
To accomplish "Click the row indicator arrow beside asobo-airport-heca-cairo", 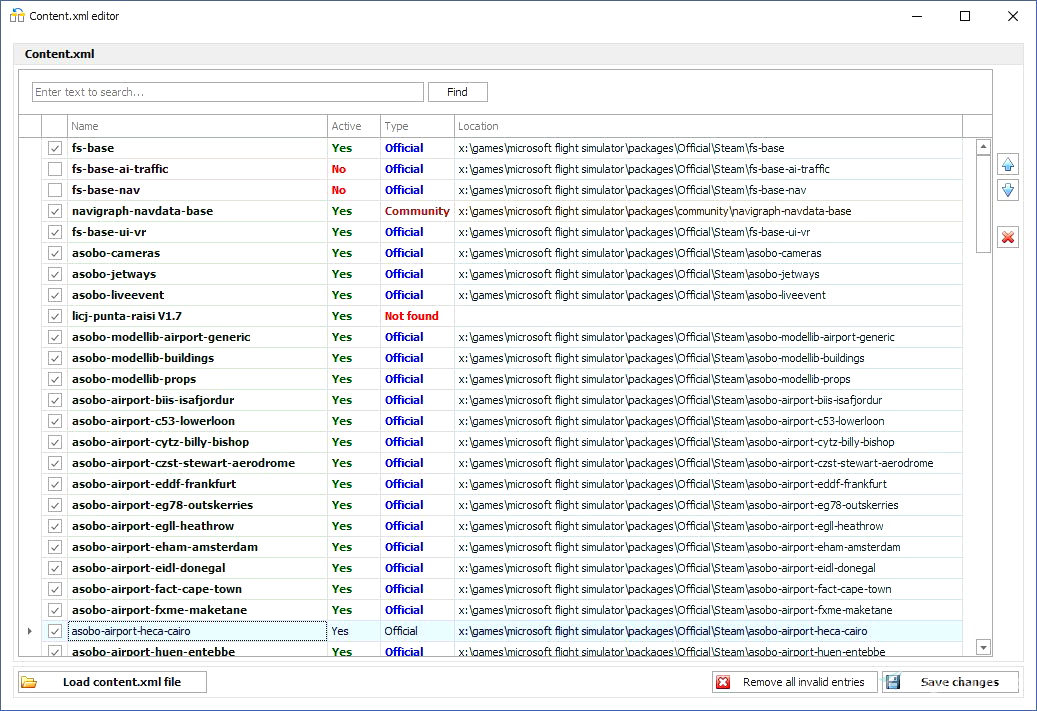I will 30,631.
